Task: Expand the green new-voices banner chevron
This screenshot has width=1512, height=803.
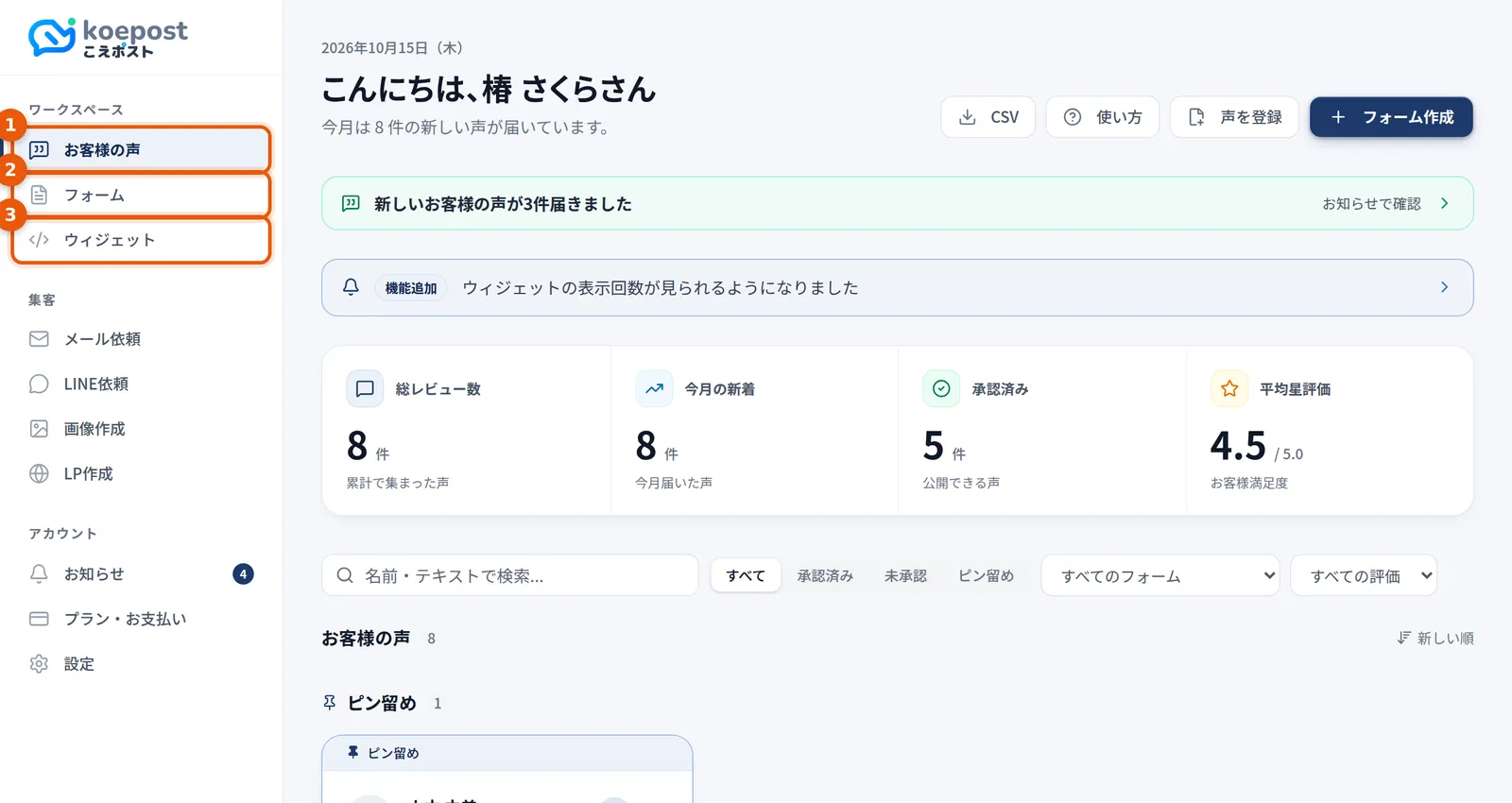Action: (1444, 203)
